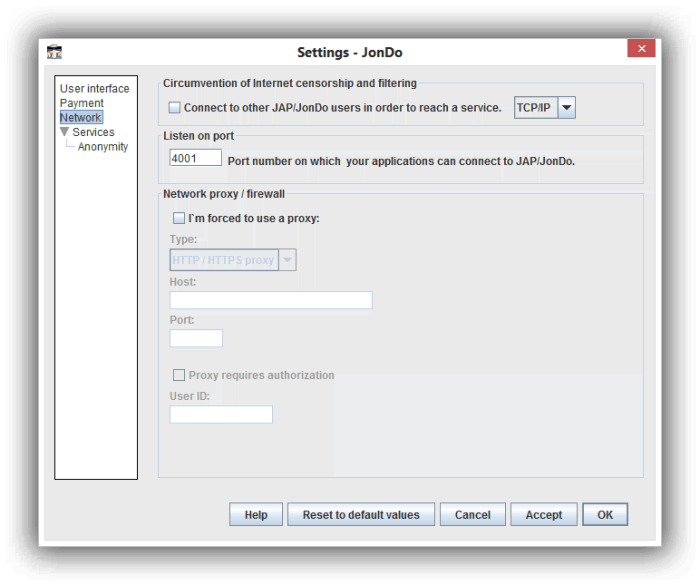Open Help for the settings dialog
The height and width of the screenshot is (585, 700).
pyautogui.click(x=256, y=514)
